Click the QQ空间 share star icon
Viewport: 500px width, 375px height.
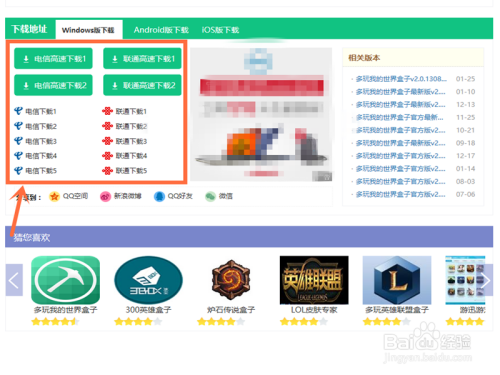[x=54, y=196]
